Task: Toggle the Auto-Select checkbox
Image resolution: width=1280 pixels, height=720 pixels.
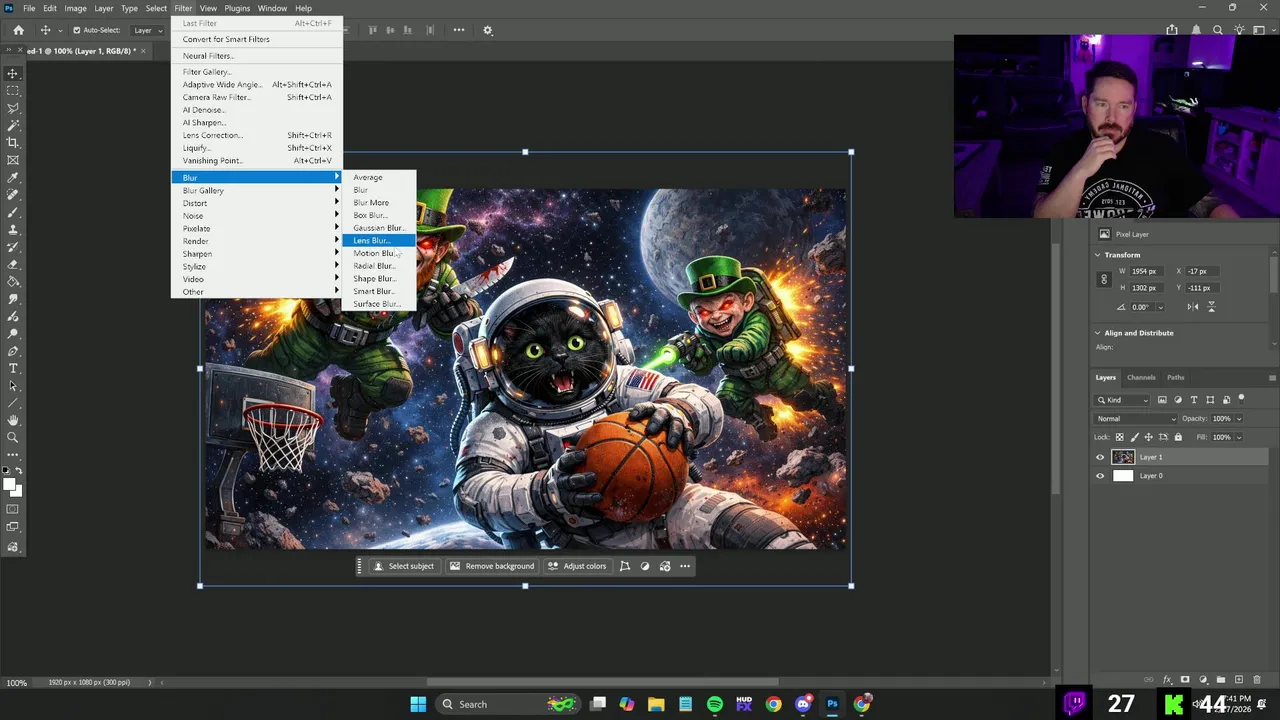Action: (77, 30)
